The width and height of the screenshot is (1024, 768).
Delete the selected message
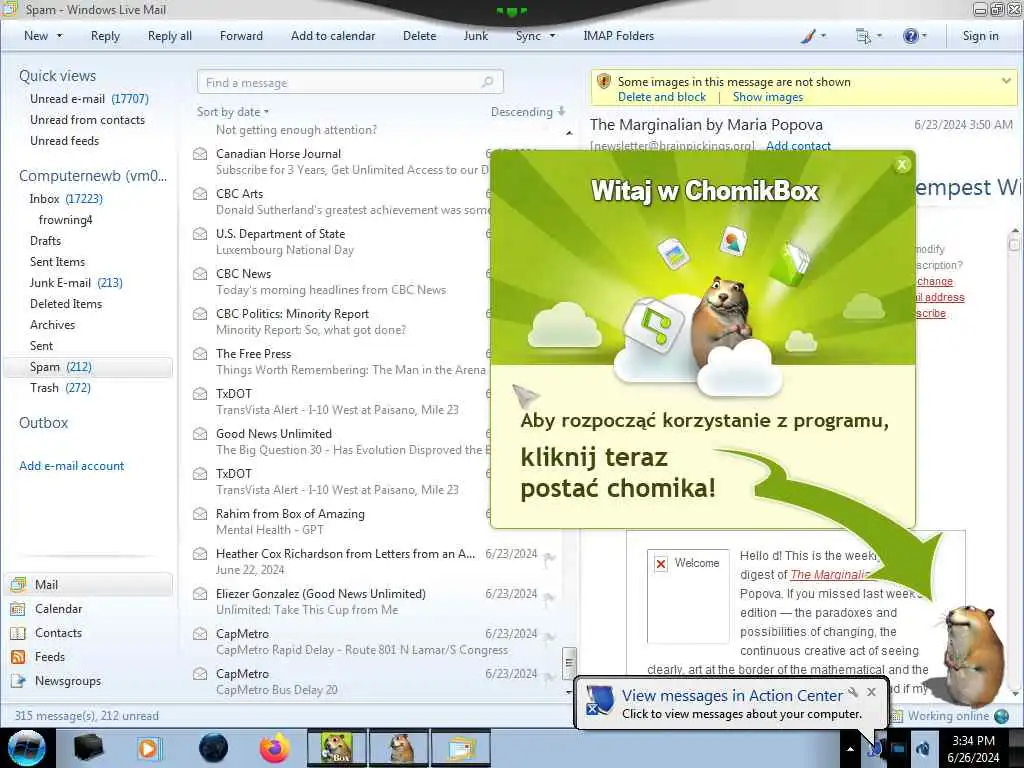tap(419, 36)
